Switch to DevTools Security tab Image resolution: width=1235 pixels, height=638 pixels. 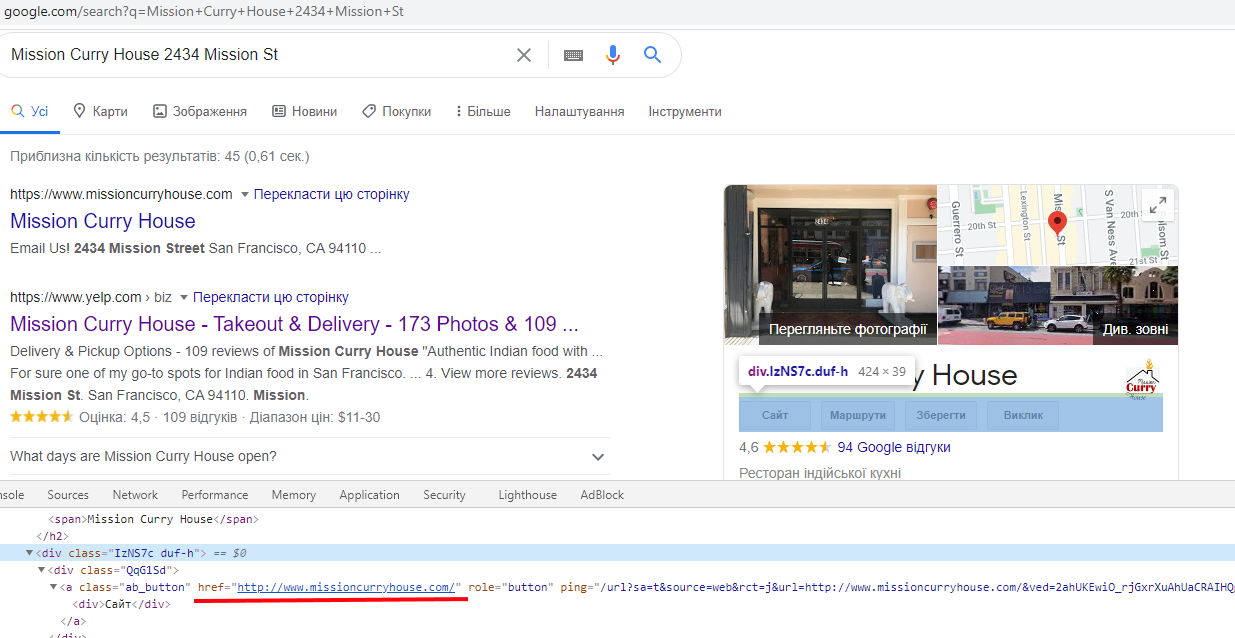pos(444,494)
